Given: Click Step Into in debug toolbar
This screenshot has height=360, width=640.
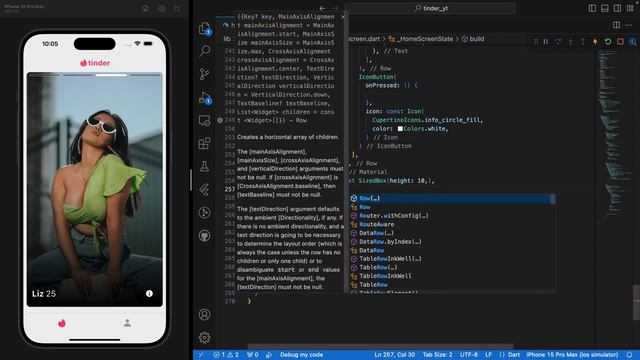Looking at the screenshot, I should click(x=571, y=42).
